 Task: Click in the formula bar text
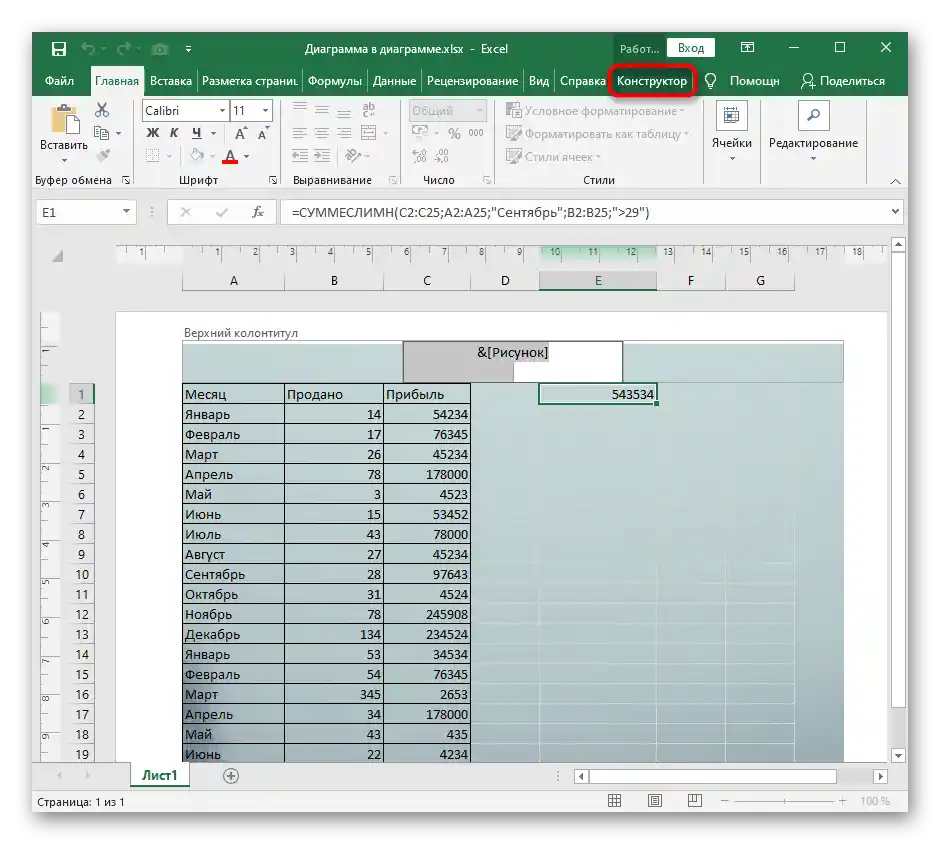point(471,212)
